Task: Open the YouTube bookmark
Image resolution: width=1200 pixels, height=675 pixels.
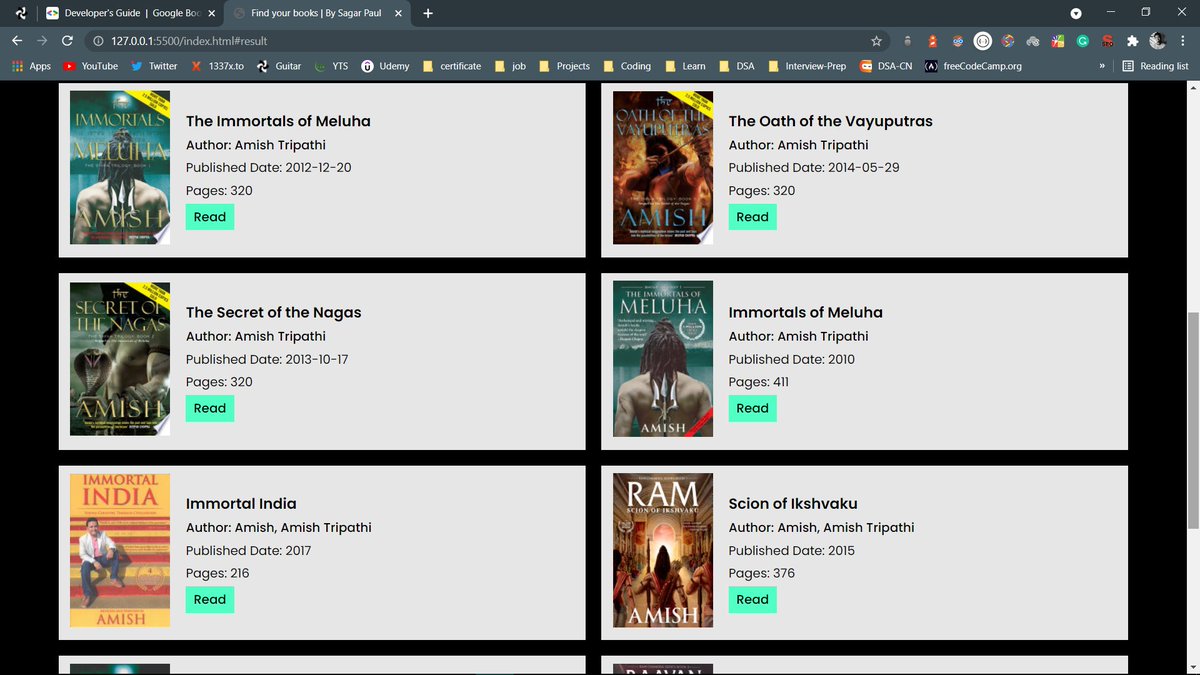Action: click(x=90, y=66)
